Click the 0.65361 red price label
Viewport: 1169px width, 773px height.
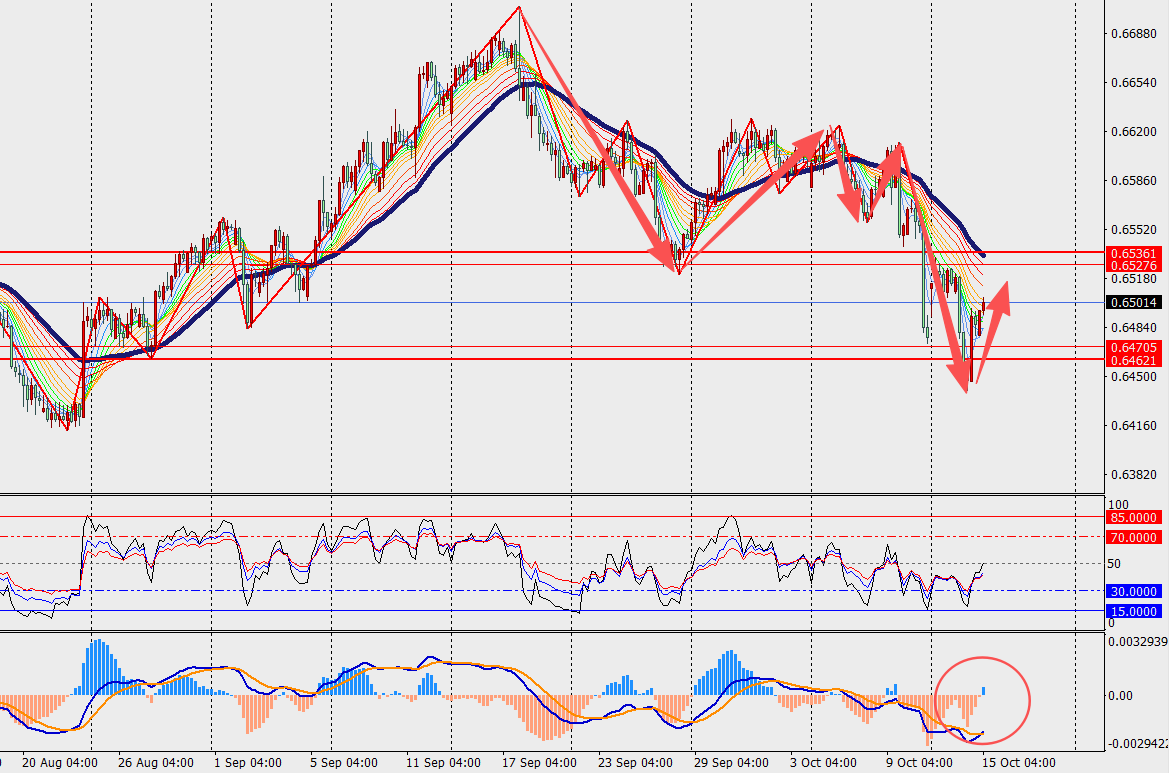pos(1134,253)
